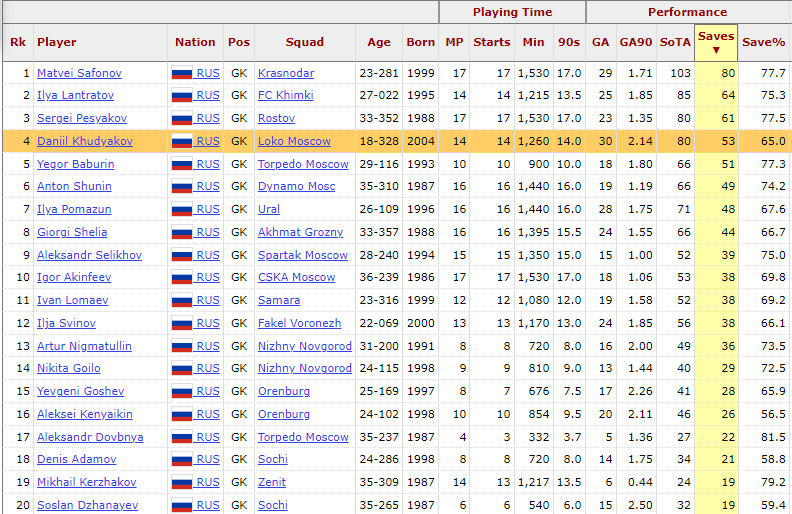
Task: Open Nizhny Novgorod squad in Nigmatullin row
Action: point(305,346)
